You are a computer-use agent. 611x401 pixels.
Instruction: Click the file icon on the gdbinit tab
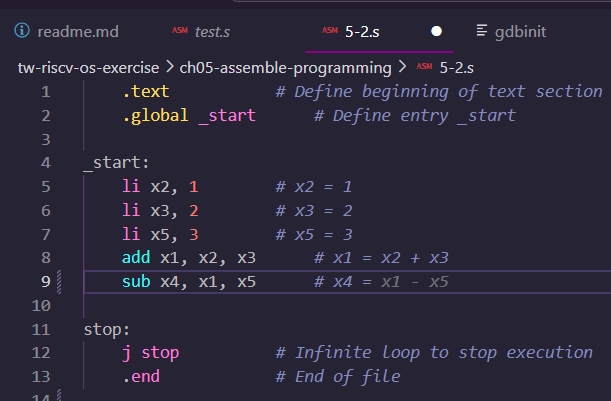483,31
